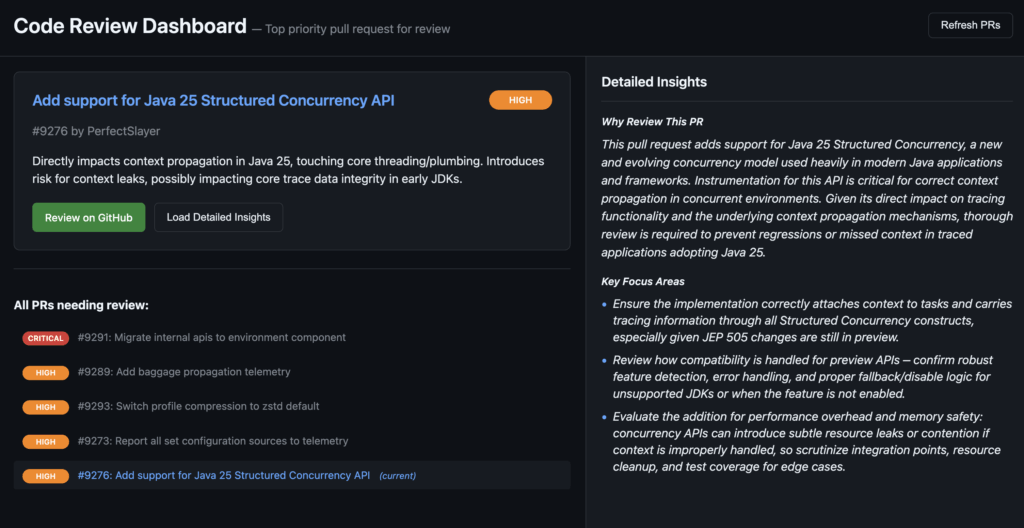
Task: Click the Detailed Insights panel heading
Action: [654, 82]
